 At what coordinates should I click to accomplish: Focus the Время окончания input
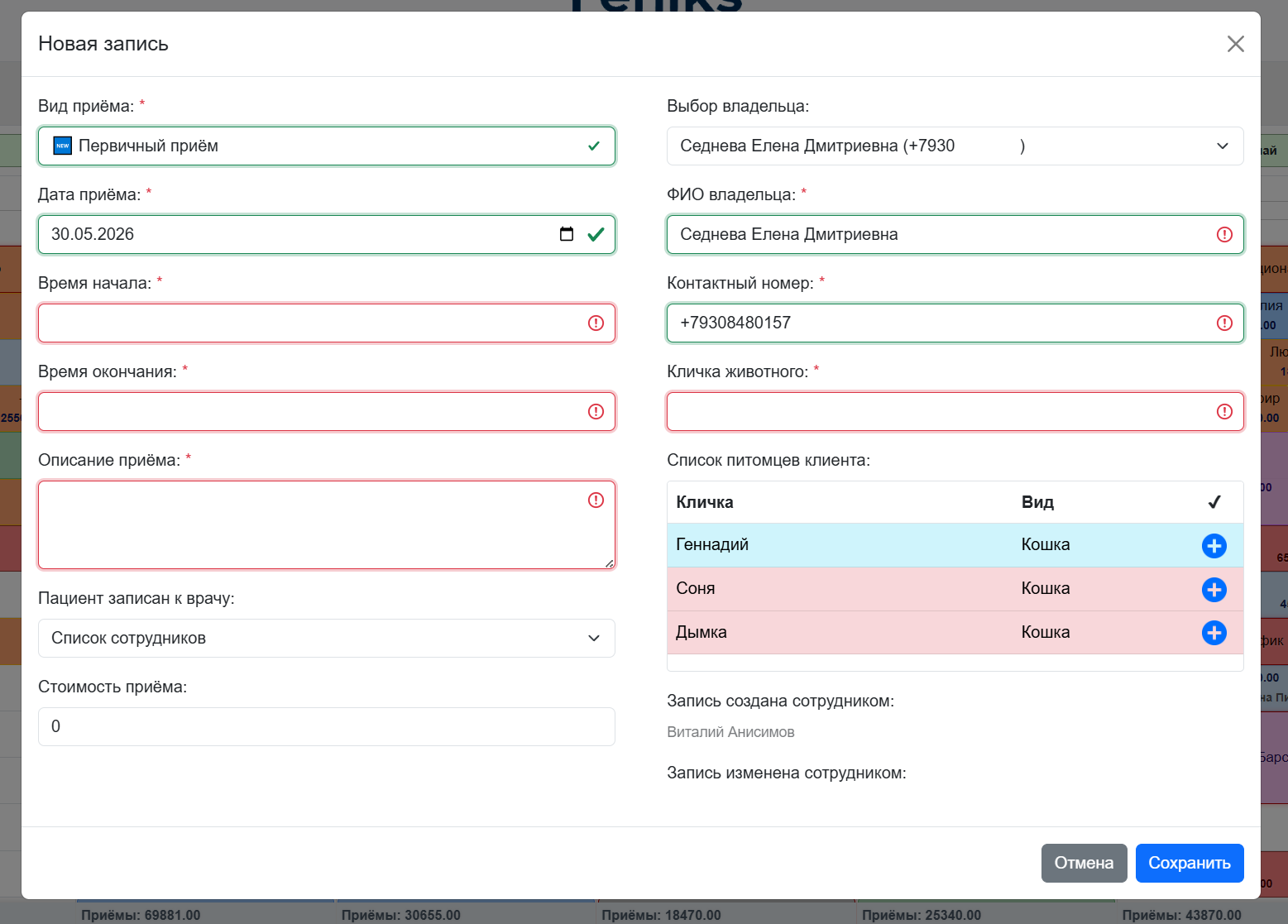click(327, 411)
